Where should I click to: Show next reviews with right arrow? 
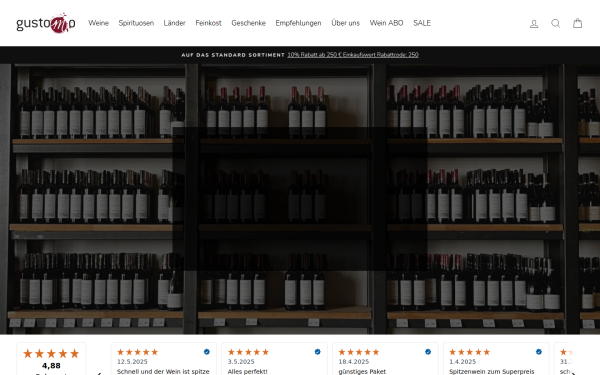coord(573,373)
